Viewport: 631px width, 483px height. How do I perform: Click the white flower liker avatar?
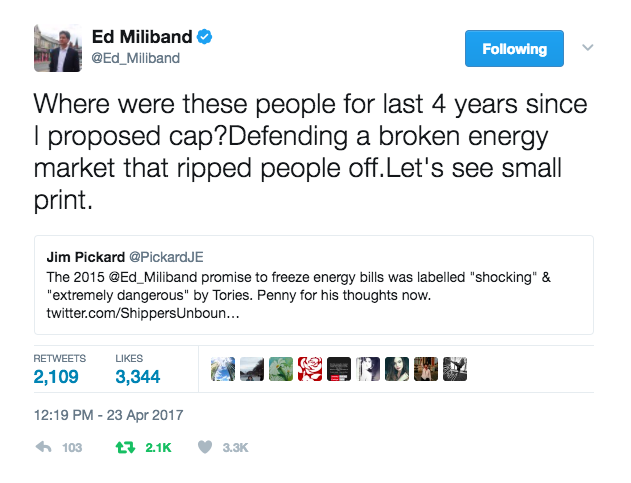coord(281,369)
